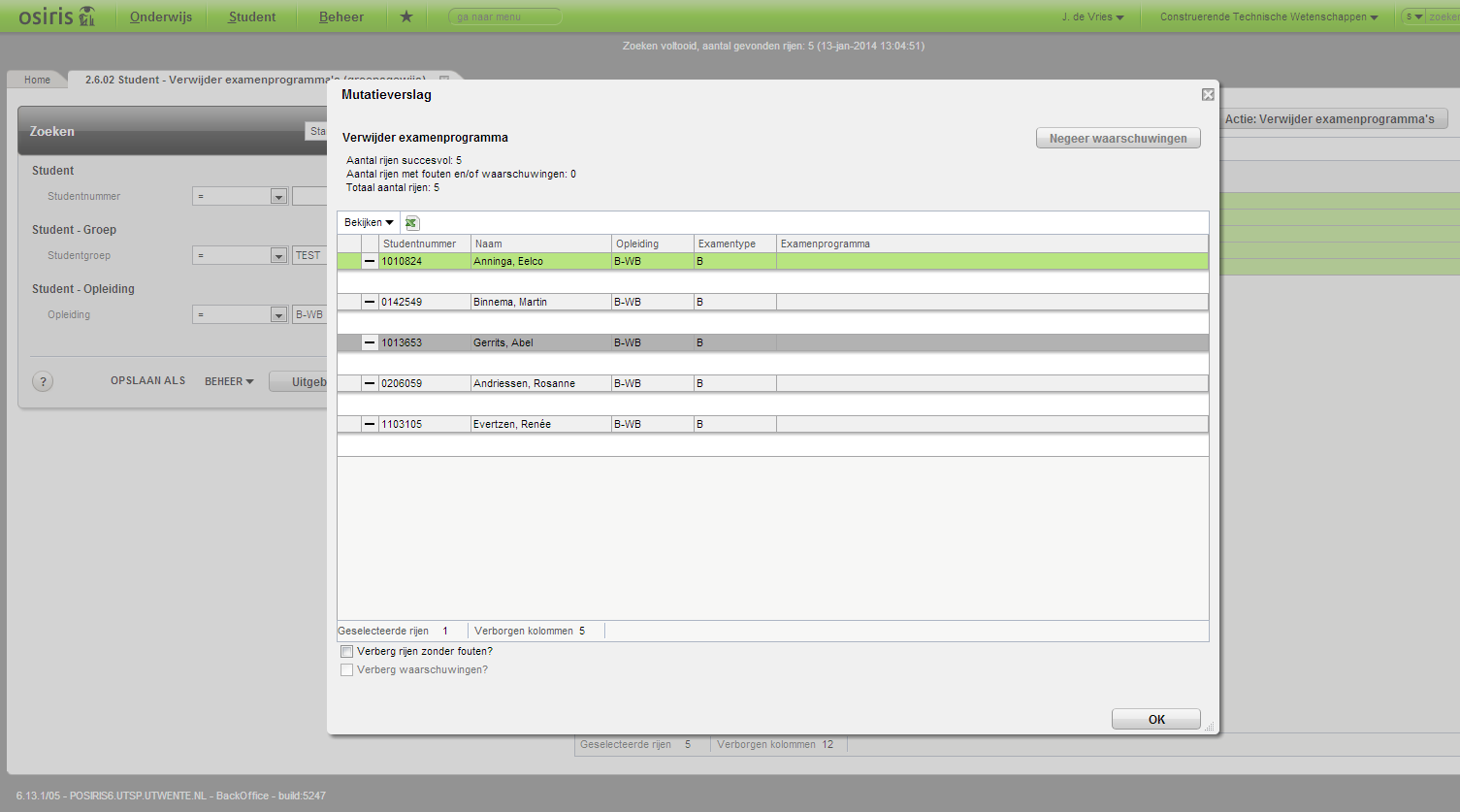This screenshot has width=1460, height=812.
Task: Select the 'Andriessen, Rosanne' name cell
Action: coord(541,383)
